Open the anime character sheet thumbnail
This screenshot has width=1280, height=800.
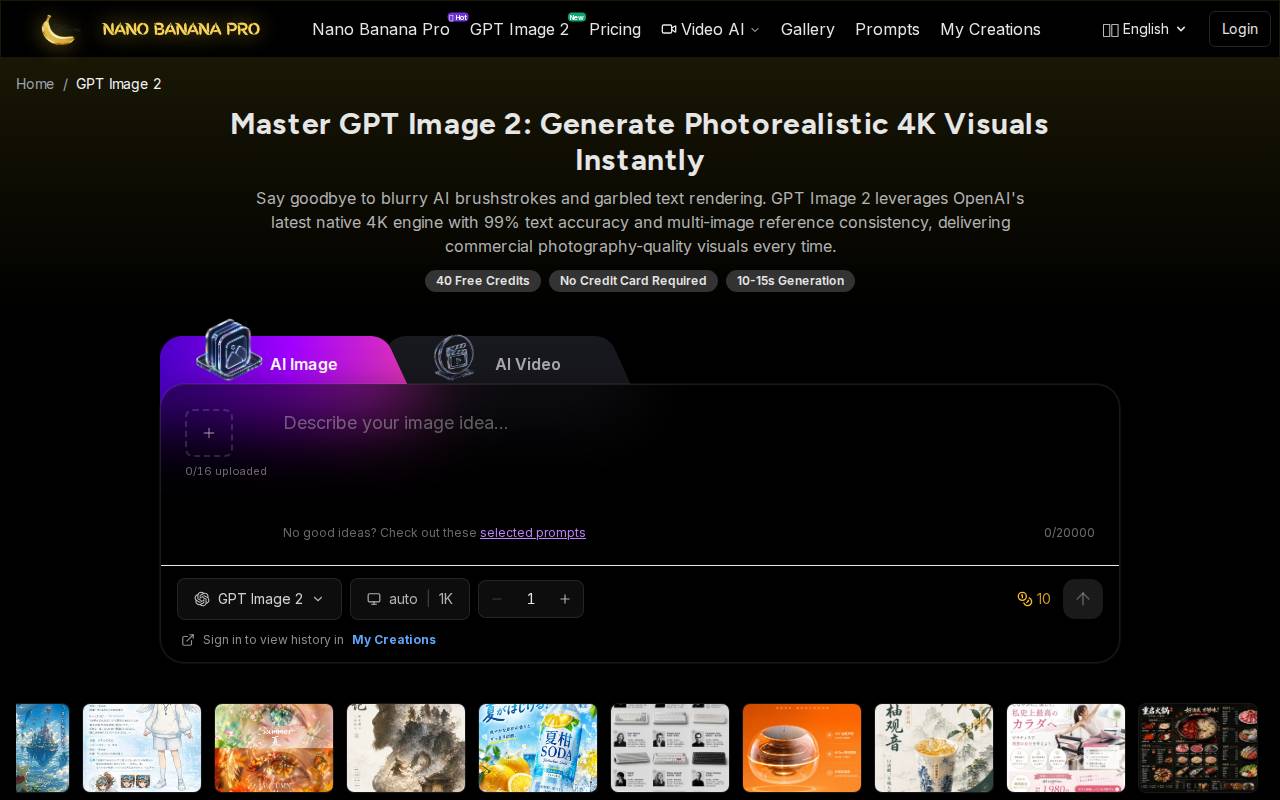[142, 748]
